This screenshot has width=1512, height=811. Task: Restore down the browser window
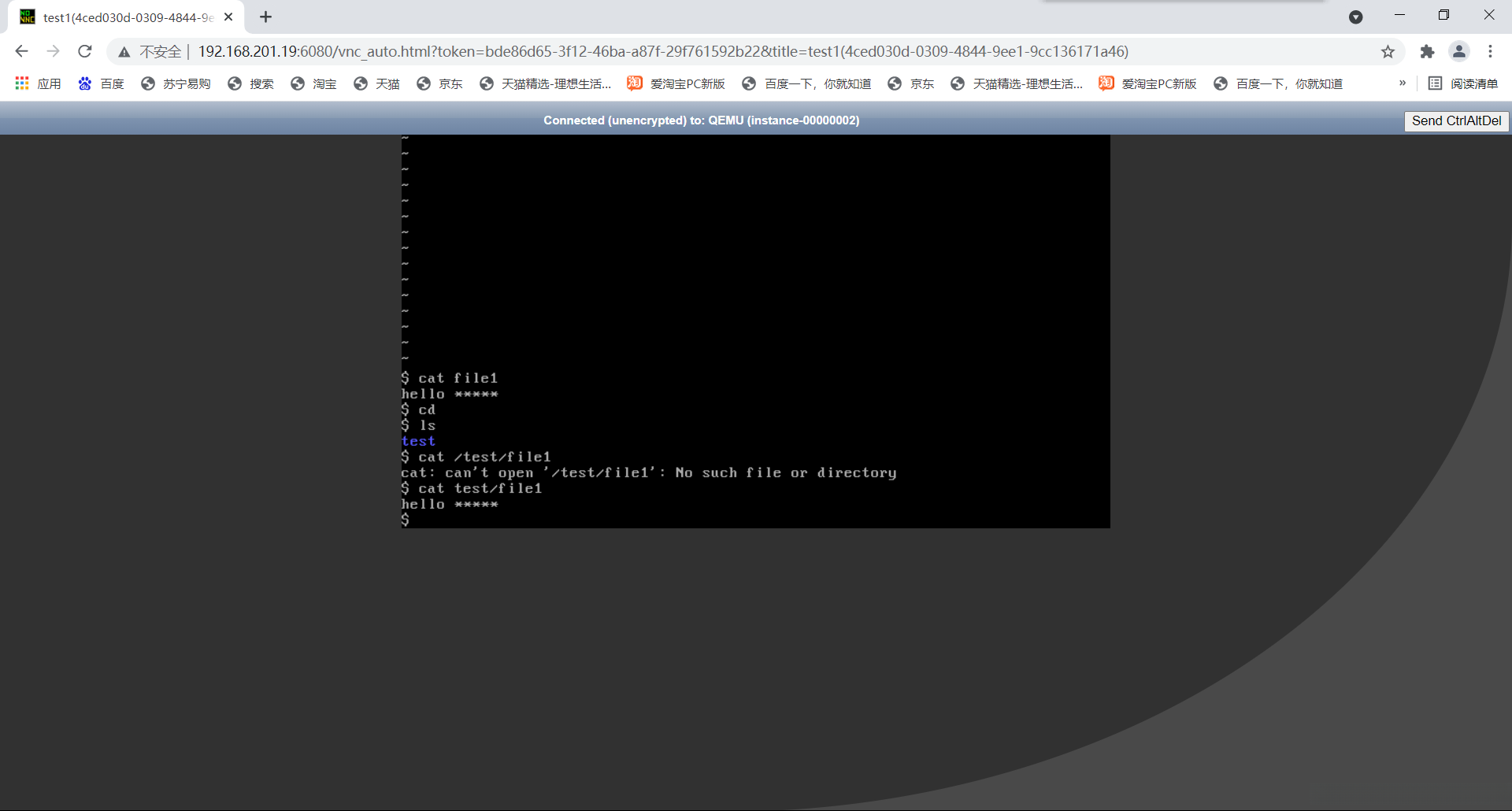(1443, 15)
